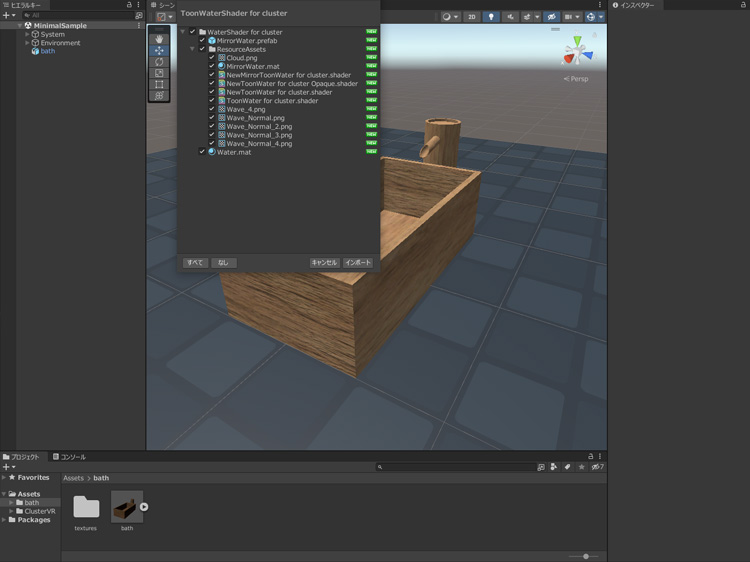Image resolution: width=750 pixels, height=562 pixels.
Task: Uncheck Water.mat import checkbox
Action: (x=202, y=152)
